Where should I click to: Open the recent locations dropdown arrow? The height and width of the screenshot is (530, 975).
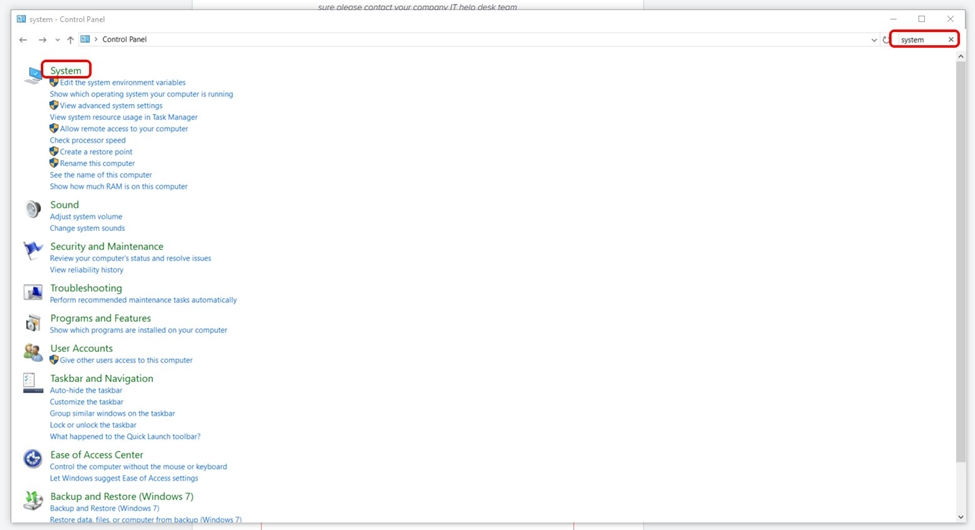click(57, 40)
